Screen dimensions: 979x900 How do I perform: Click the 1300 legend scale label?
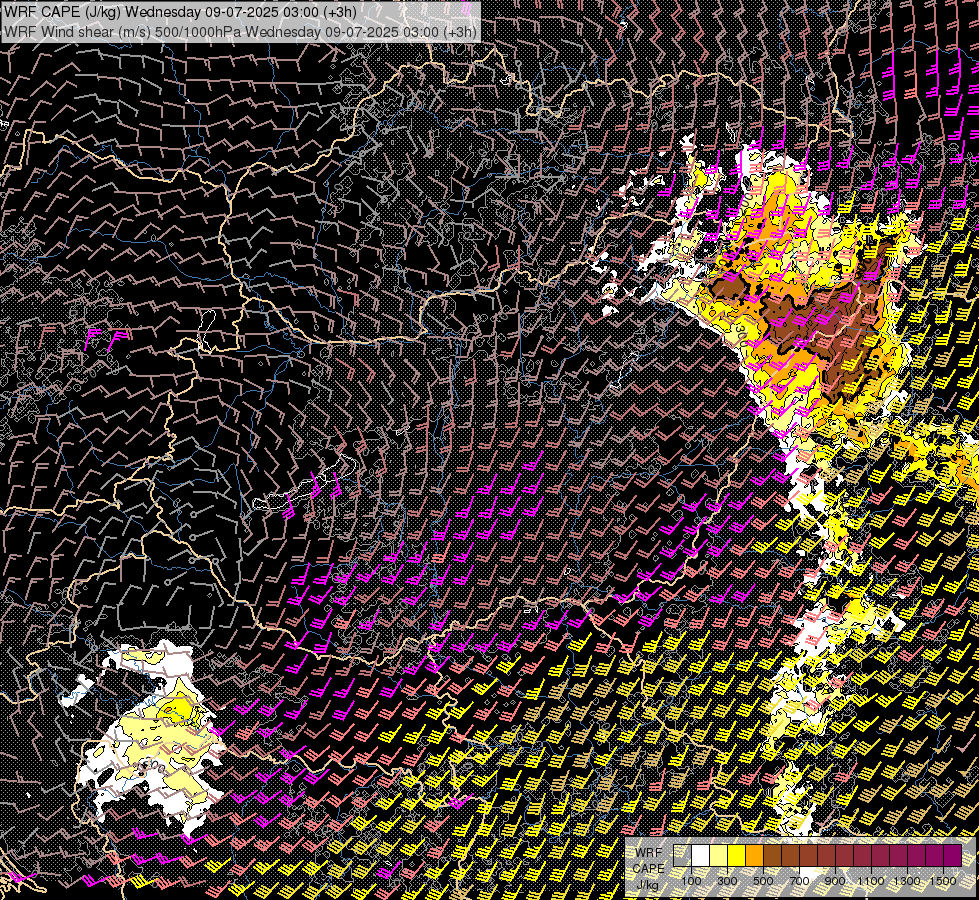907,881
